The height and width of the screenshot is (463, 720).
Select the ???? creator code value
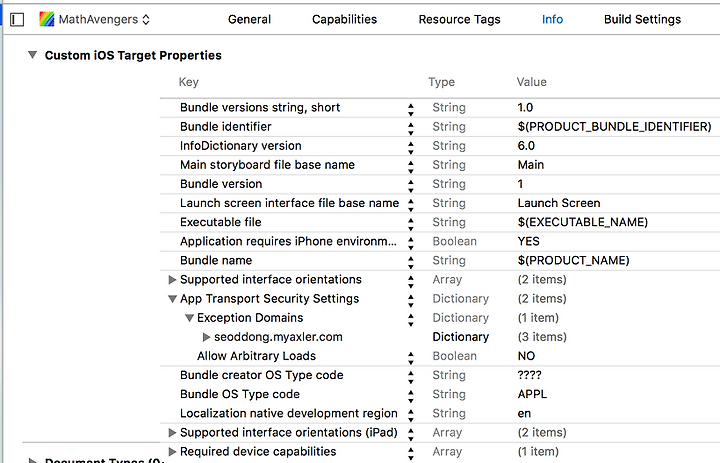pyautogui.click(x=529, y=375)
